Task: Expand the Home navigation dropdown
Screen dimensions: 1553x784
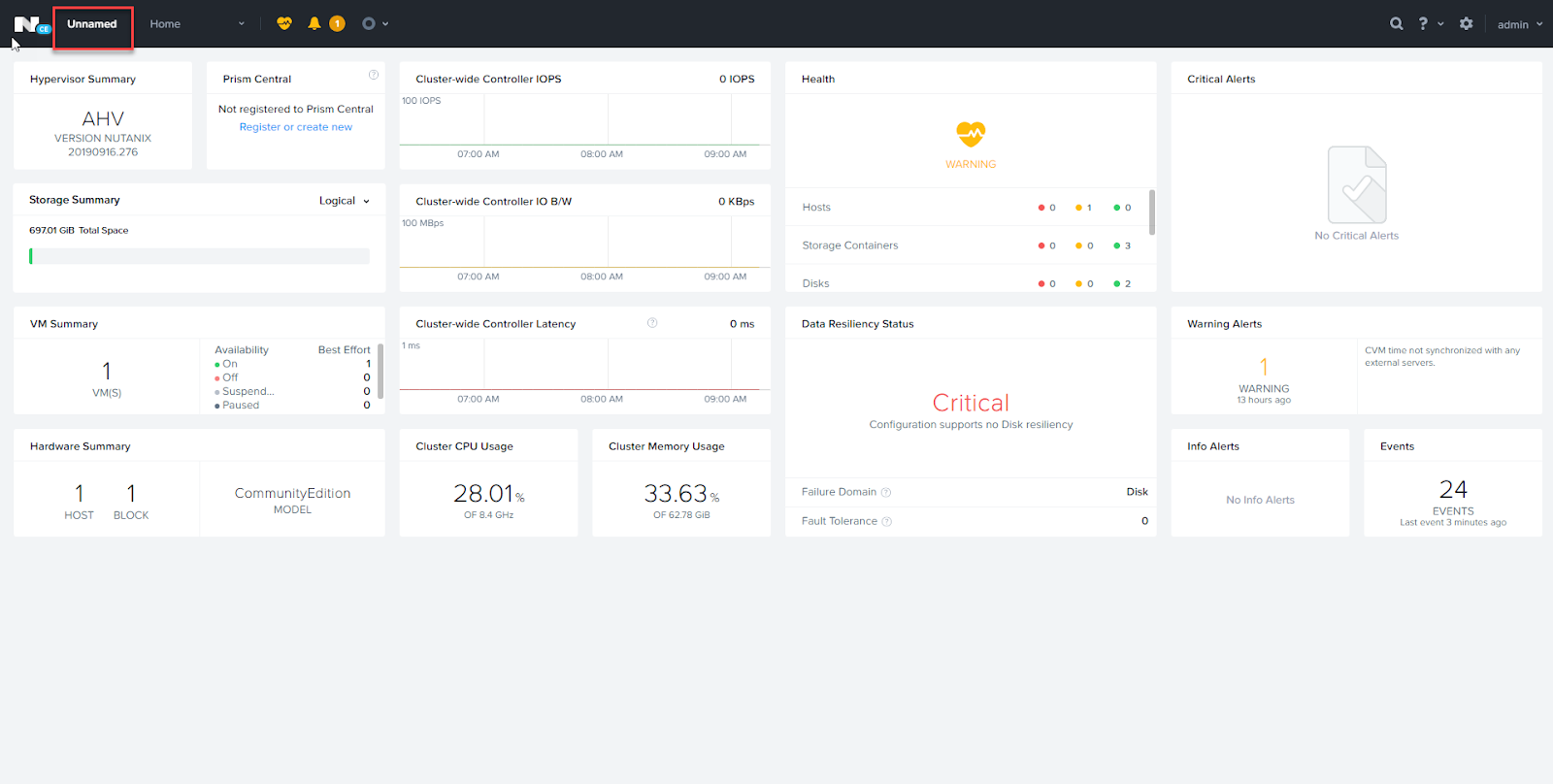Action: [x=197, y=24]
